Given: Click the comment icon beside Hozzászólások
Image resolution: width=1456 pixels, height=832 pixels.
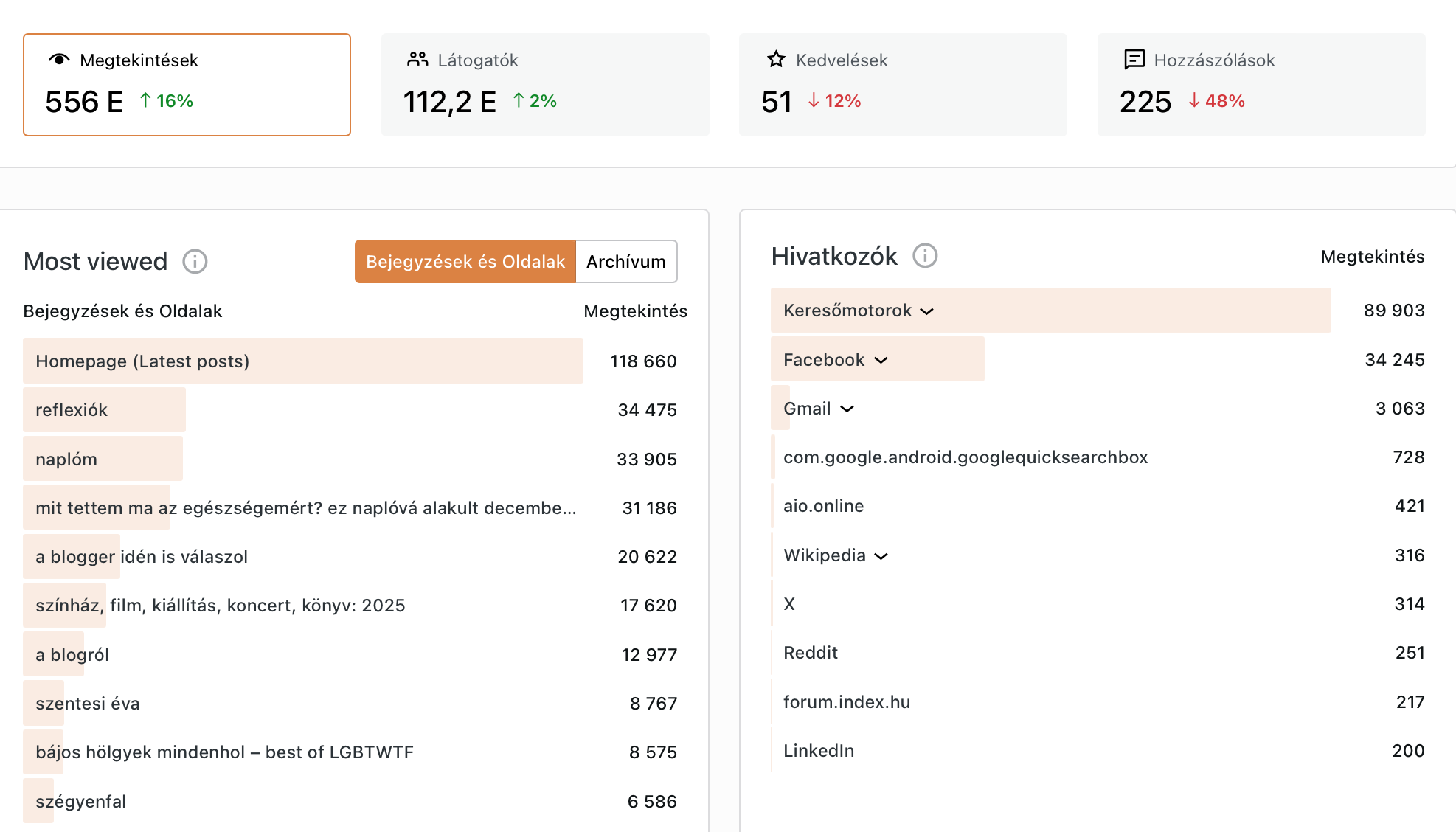Looking at the screenshot, I should coord(1134,60).
